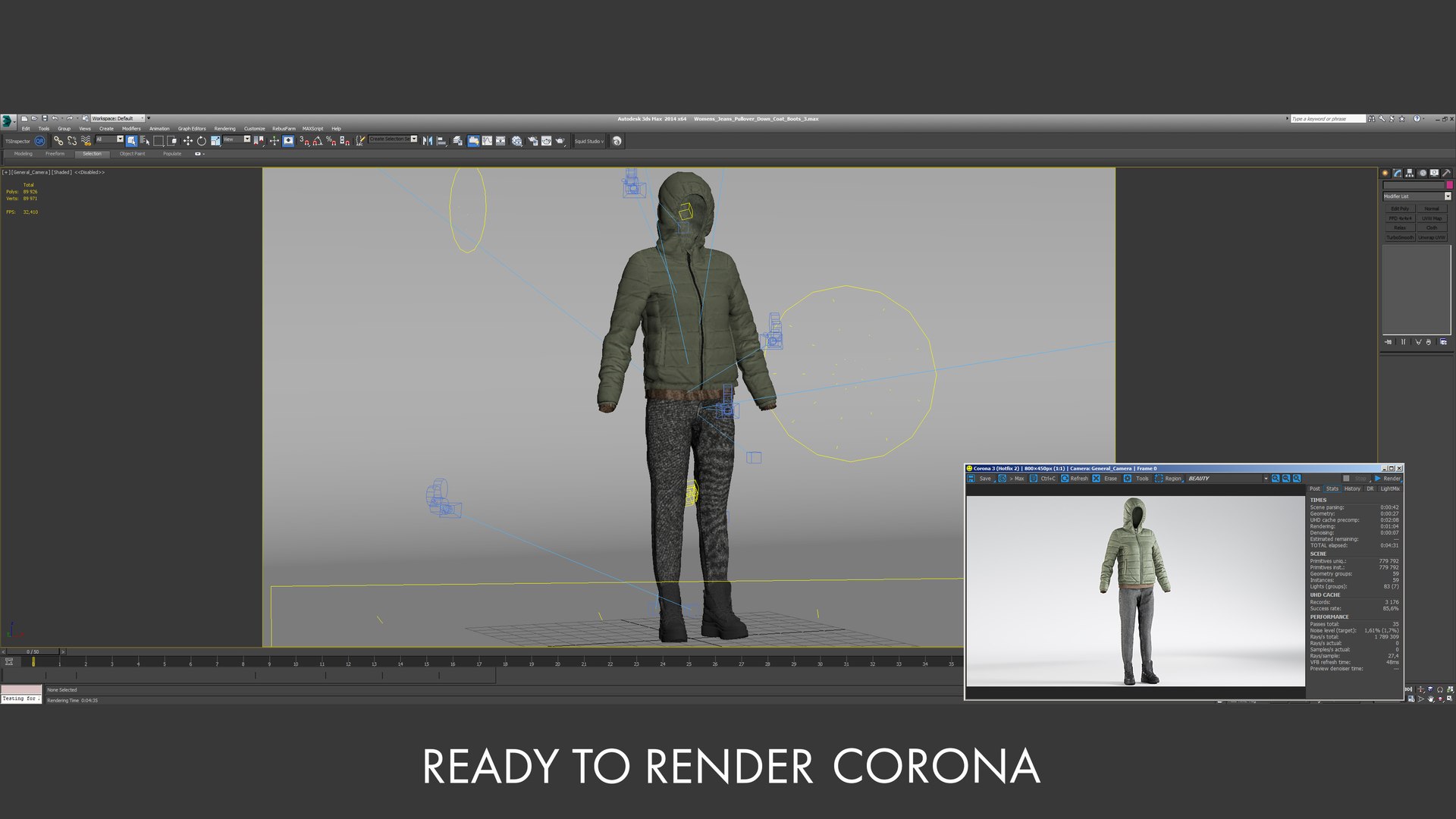Viewport: 1456px width, 819px height.
Task: Open the Rendering menu
Action: click(224, 129)
